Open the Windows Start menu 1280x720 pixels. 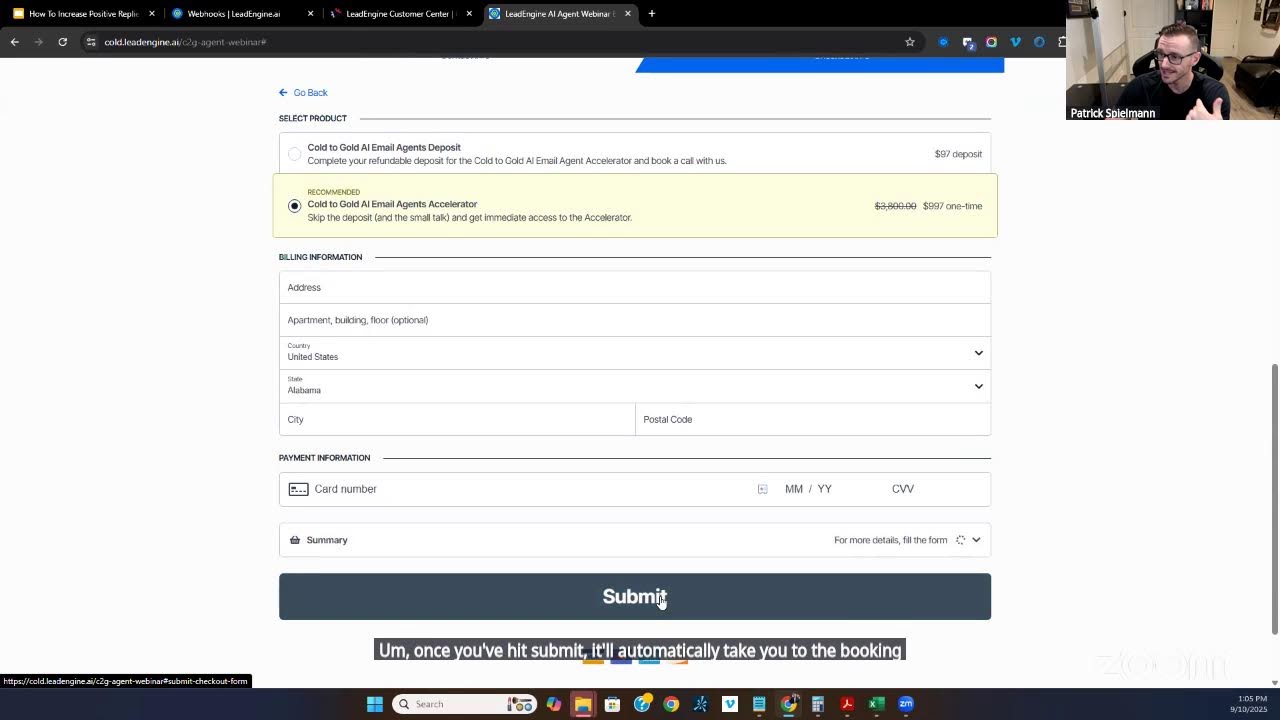tap(374, 704)
